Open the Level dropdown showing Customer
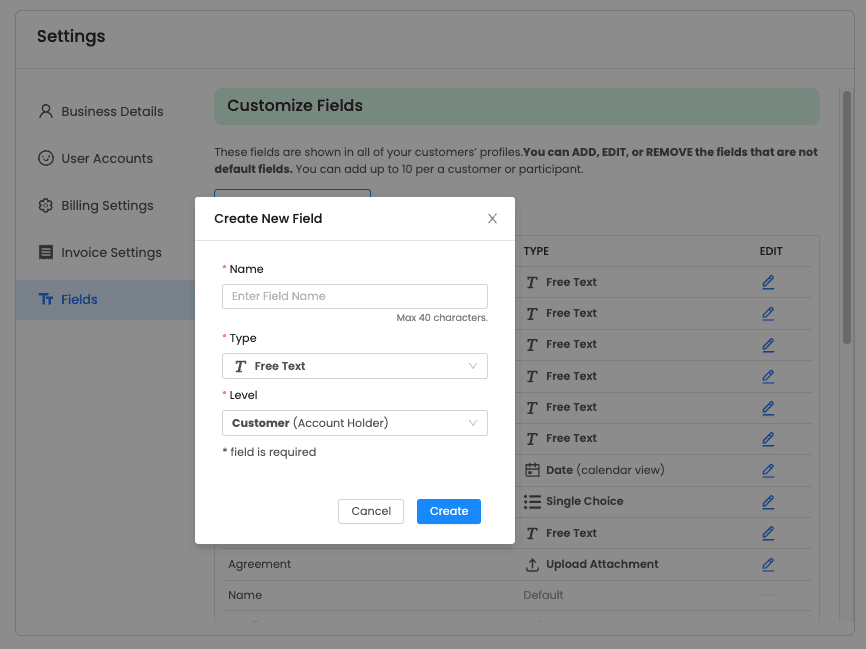The image size is (866, 649). (355, 423)
